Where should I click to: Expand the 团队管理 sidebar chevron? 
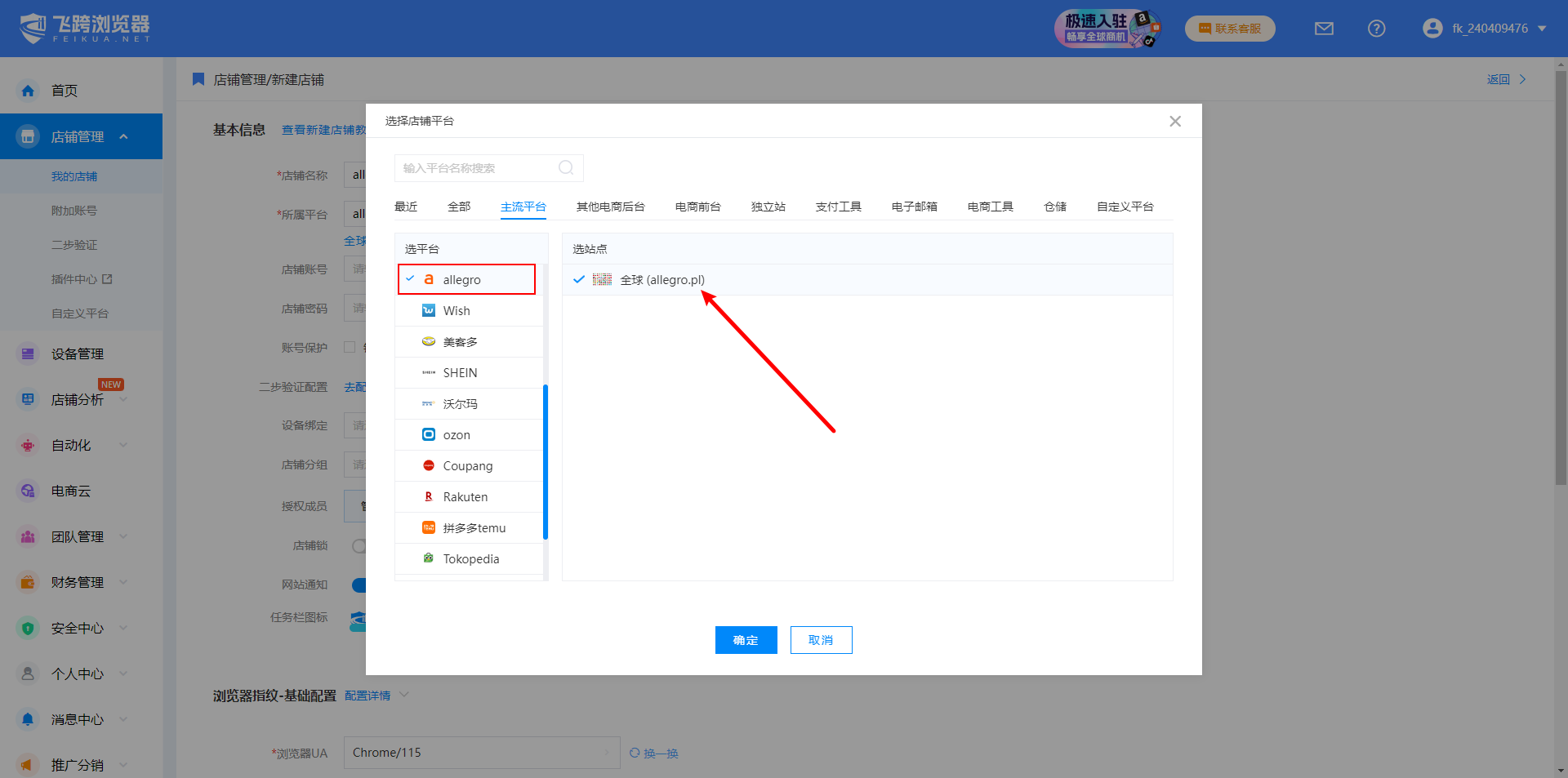124,536
